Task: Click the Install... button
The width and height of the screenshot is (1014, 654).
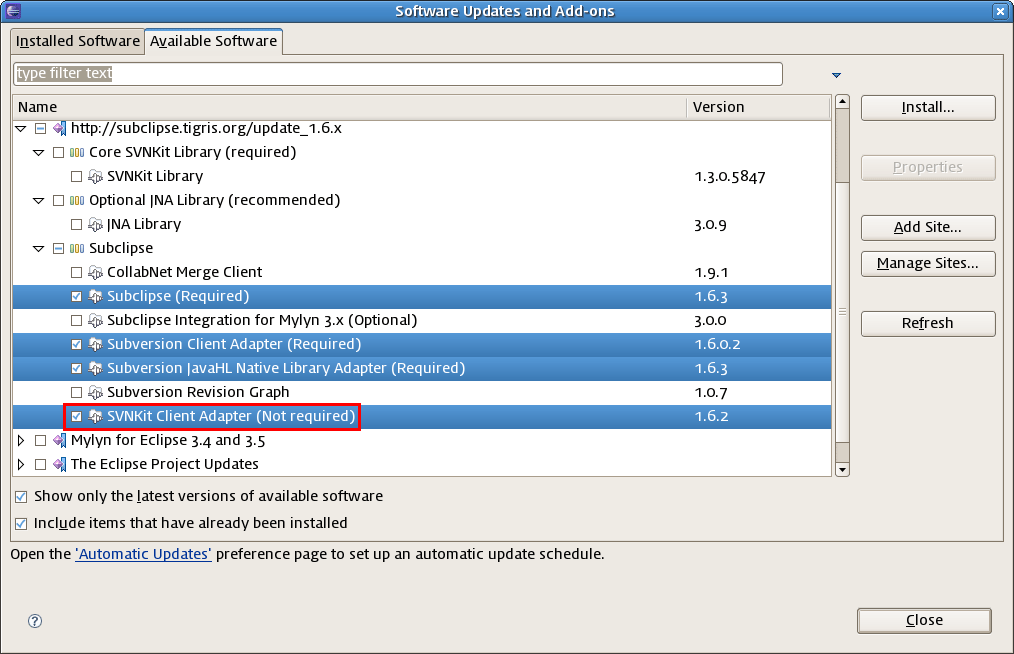Action: coord(928,108)
